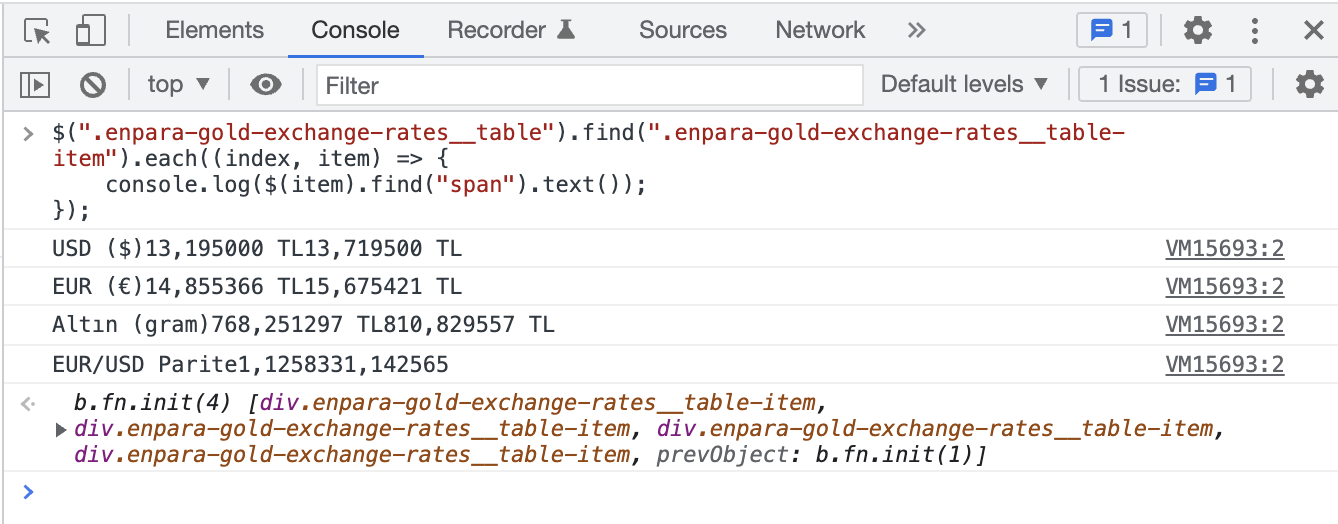
Task: Open the issues badge showing 1 message
Action: [x=1111, y=31]
